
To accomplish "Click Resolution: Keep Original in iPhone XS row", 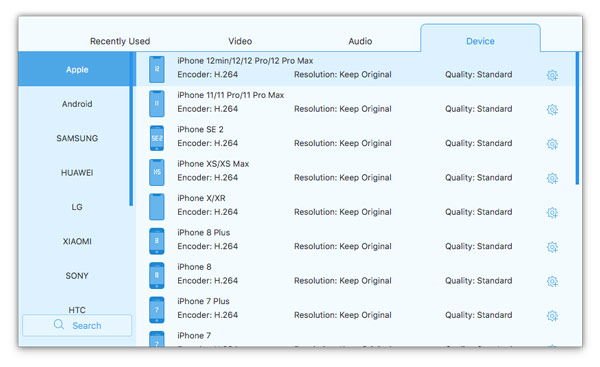I will point(342,178).
